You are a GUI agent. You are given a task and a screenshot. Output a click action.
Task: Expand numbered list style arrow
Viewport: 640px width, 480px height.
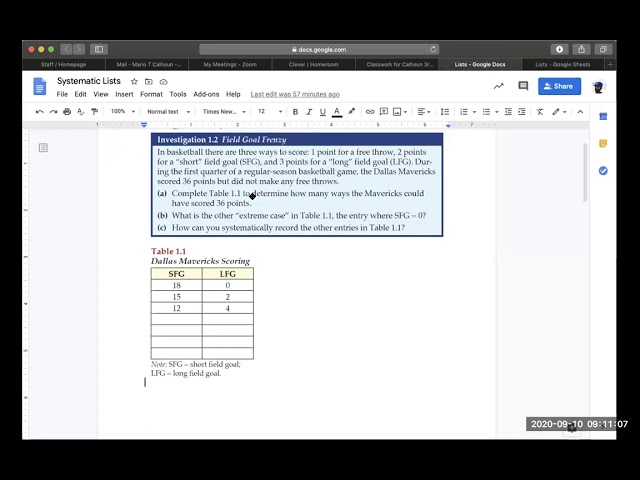coord(474,112)
